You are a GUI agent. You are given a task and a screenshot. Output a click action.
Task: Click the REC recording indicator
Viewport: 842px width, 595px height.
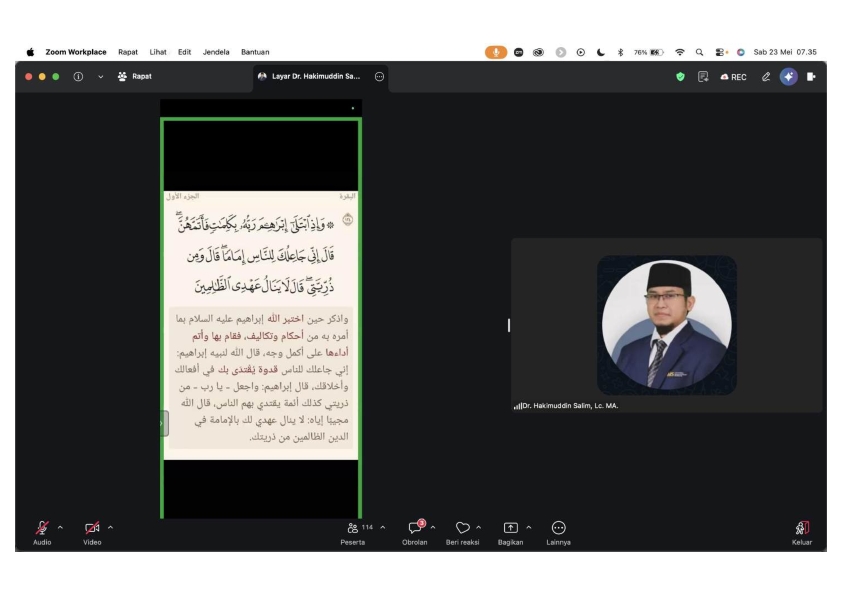[x=734, y=77]
